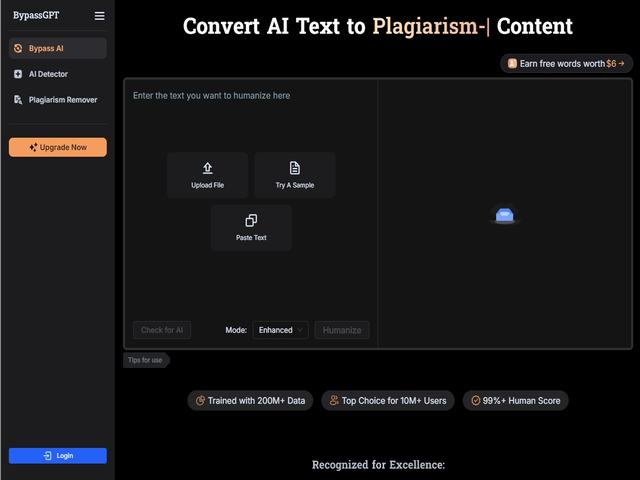Click the gift icon beside Earn free words
This screenshot has width=640, height=480.
point(512,63)
